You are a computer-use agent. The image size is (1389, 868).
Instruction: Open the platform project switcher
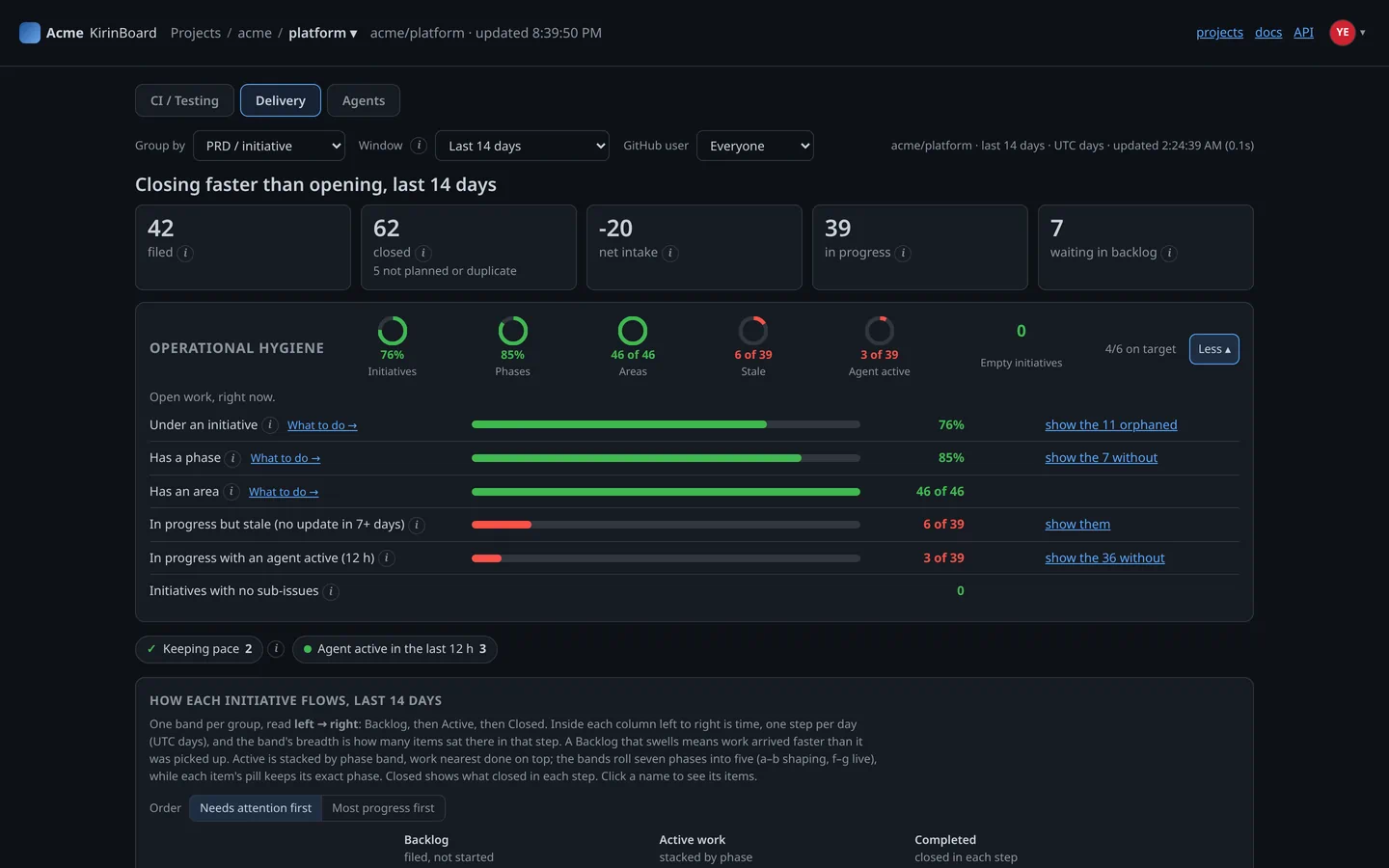(323, 33)
